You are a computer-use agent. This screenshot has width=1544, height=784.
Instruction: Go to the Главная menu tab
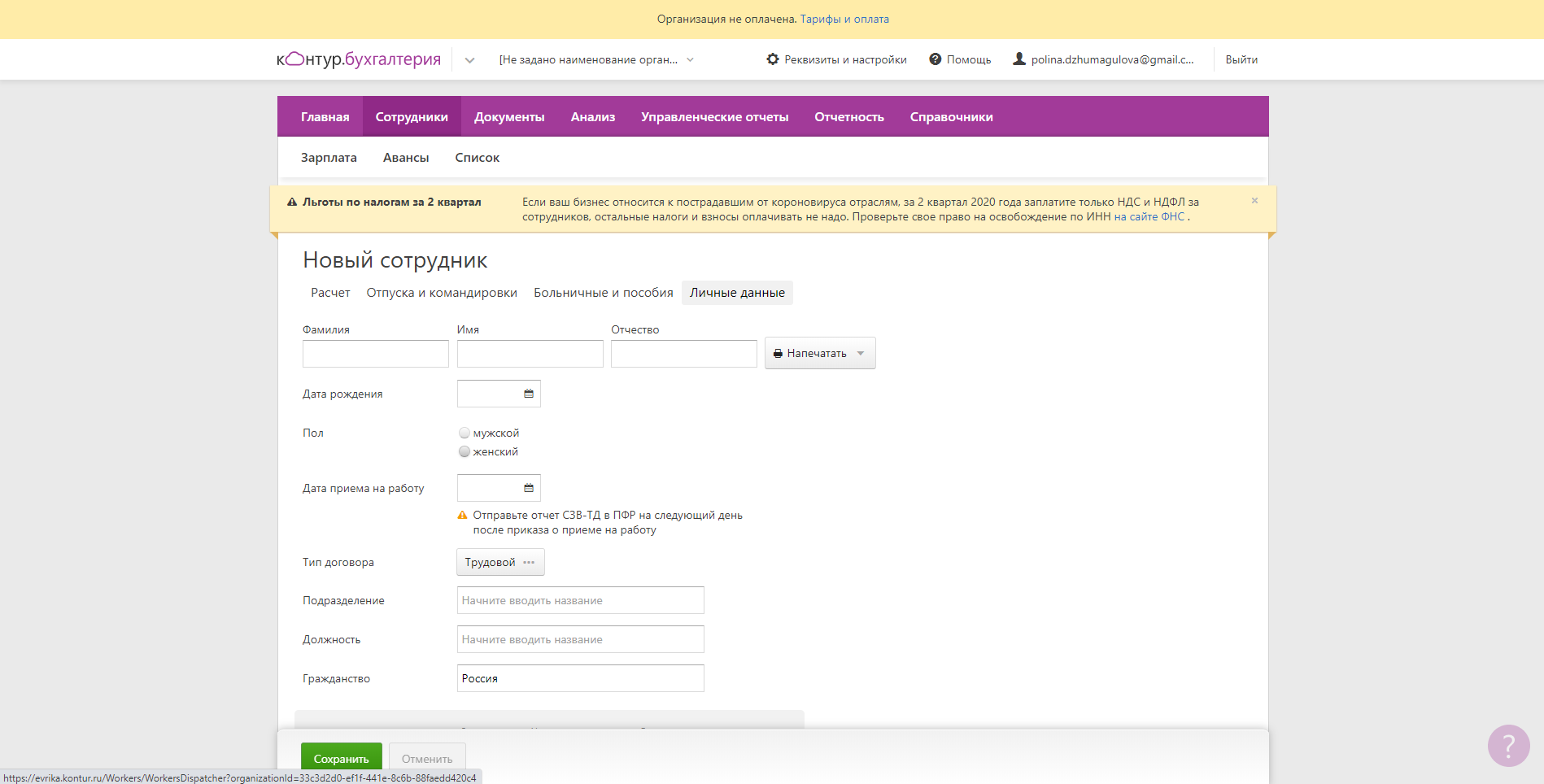pos(325,116)
